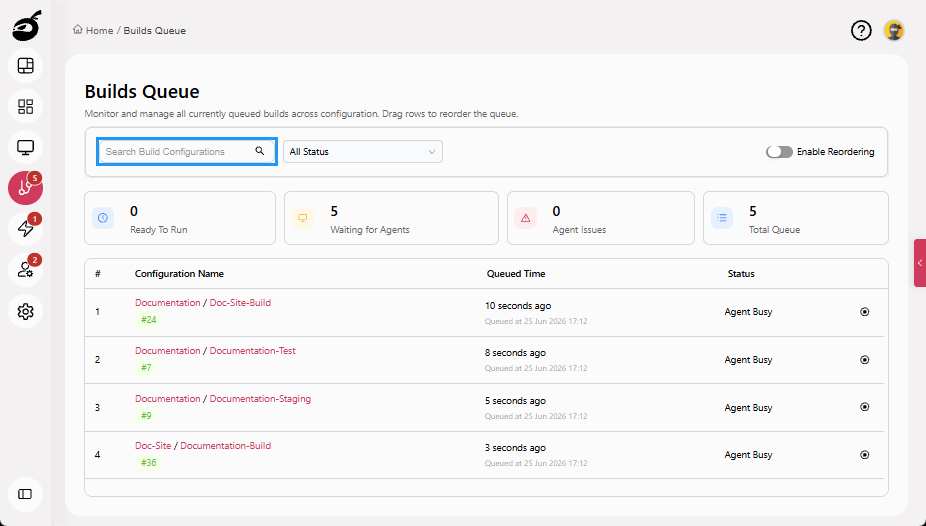
Task: Click build number badge #9
Action: click(x=146, y=415)
